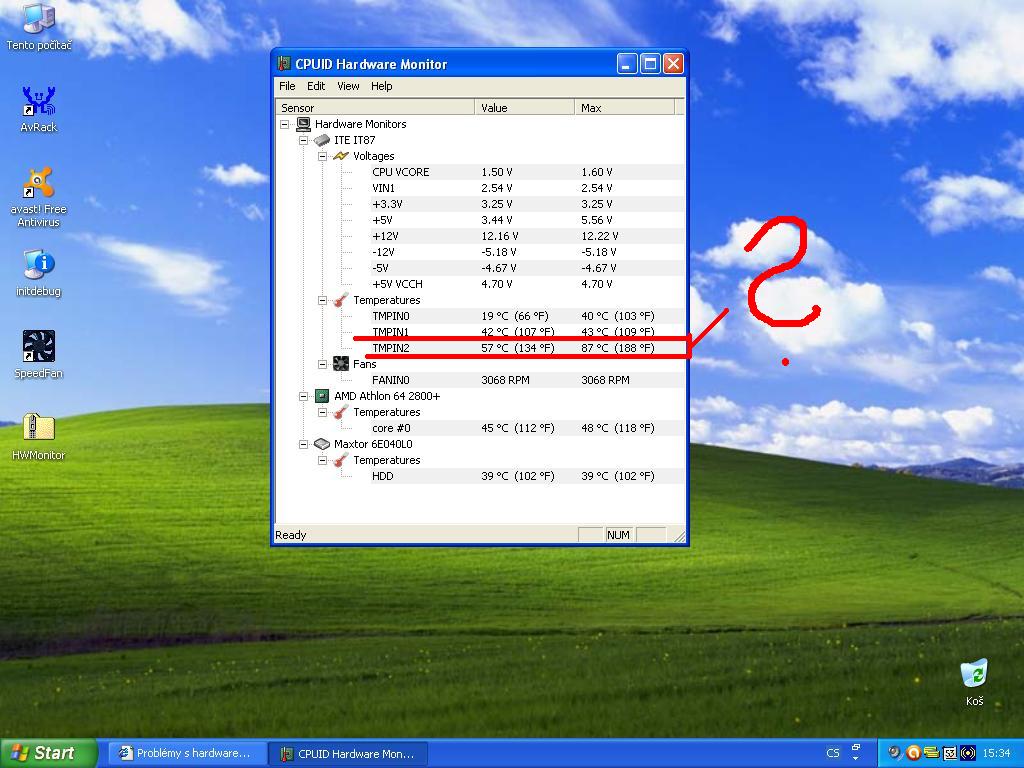Open the View menu
Image resolution: width=1024 pixels, height=768 pixels.
(348, 86)
